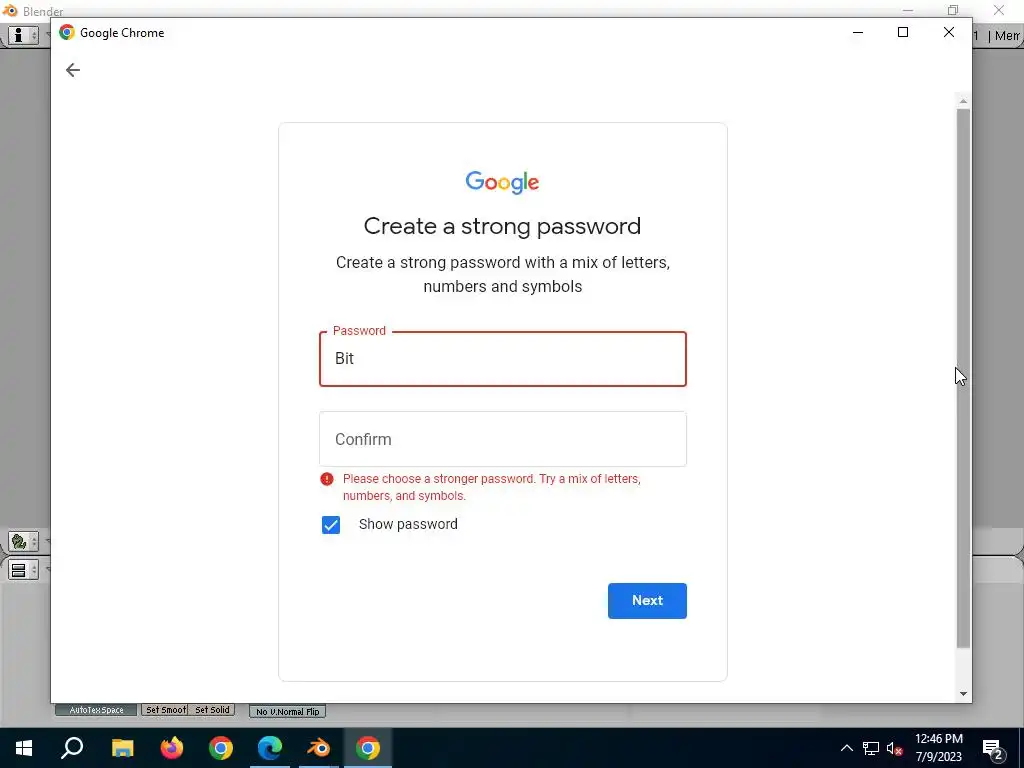Image resolution: width=1024 pixels, height=768 pixels.
Task: Click the muted volume tray icon
Action: pos(895,748)
